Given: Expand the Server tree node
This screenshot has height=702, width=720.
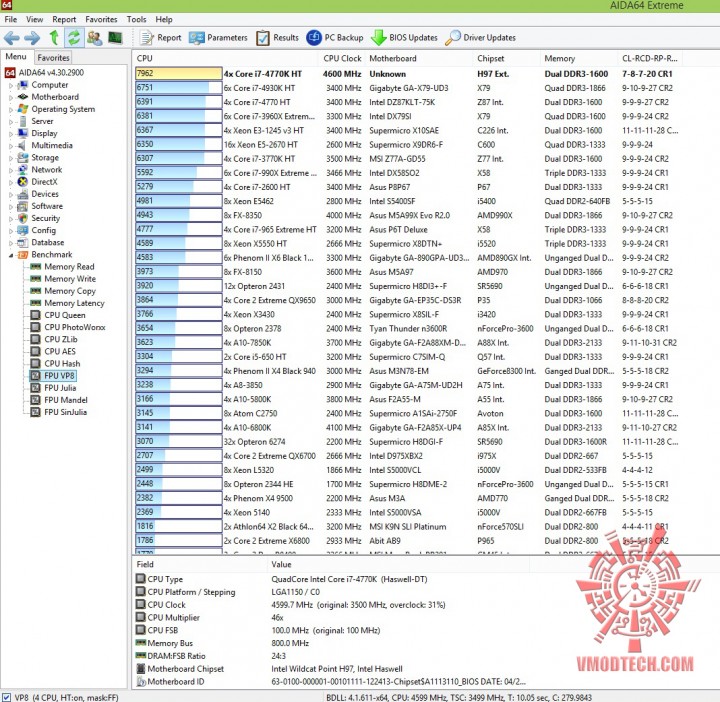Looking at the screenshot, I should tap(11, 122).
